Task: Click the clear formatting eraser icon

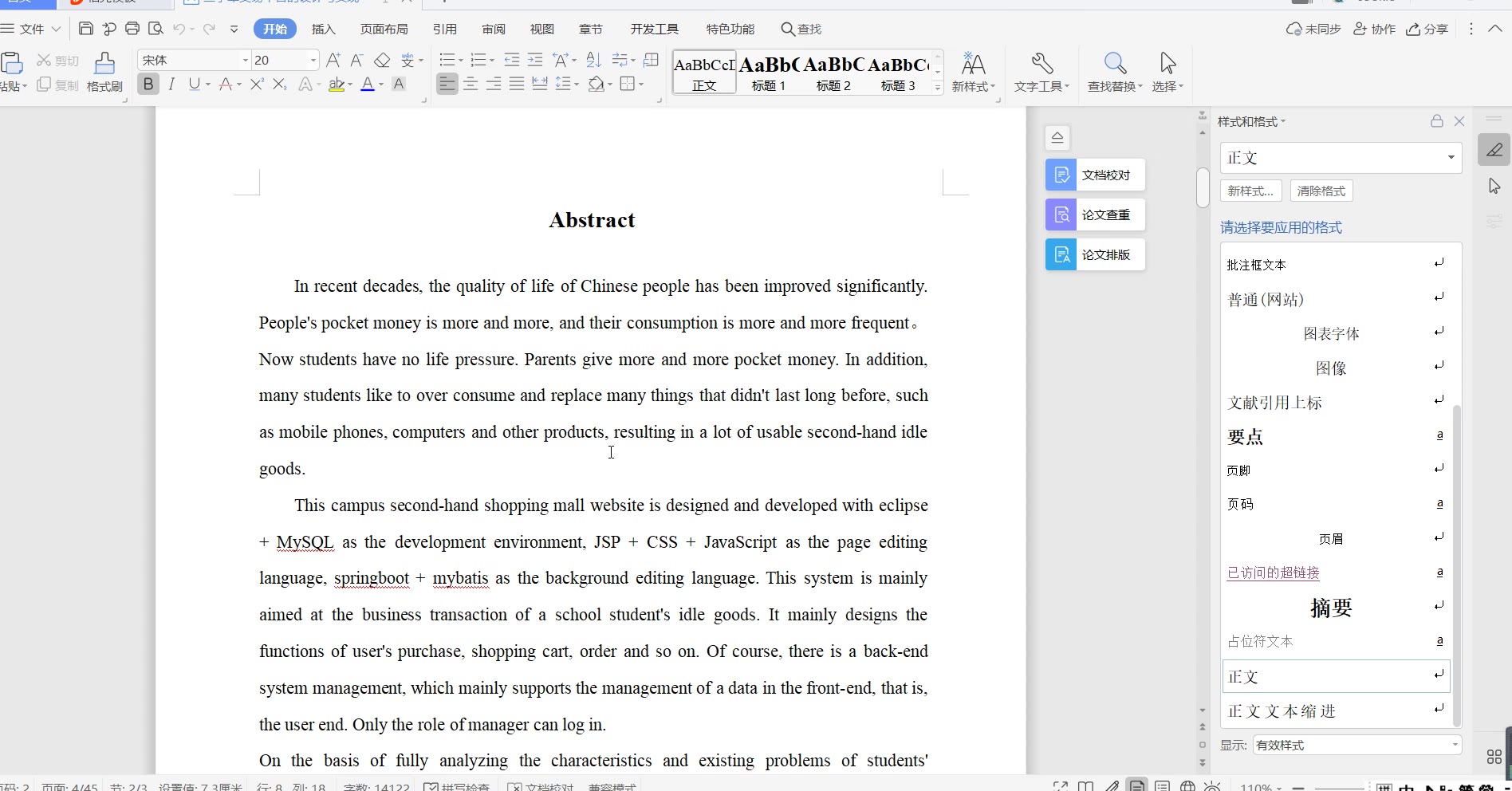Action: (382, 60)
